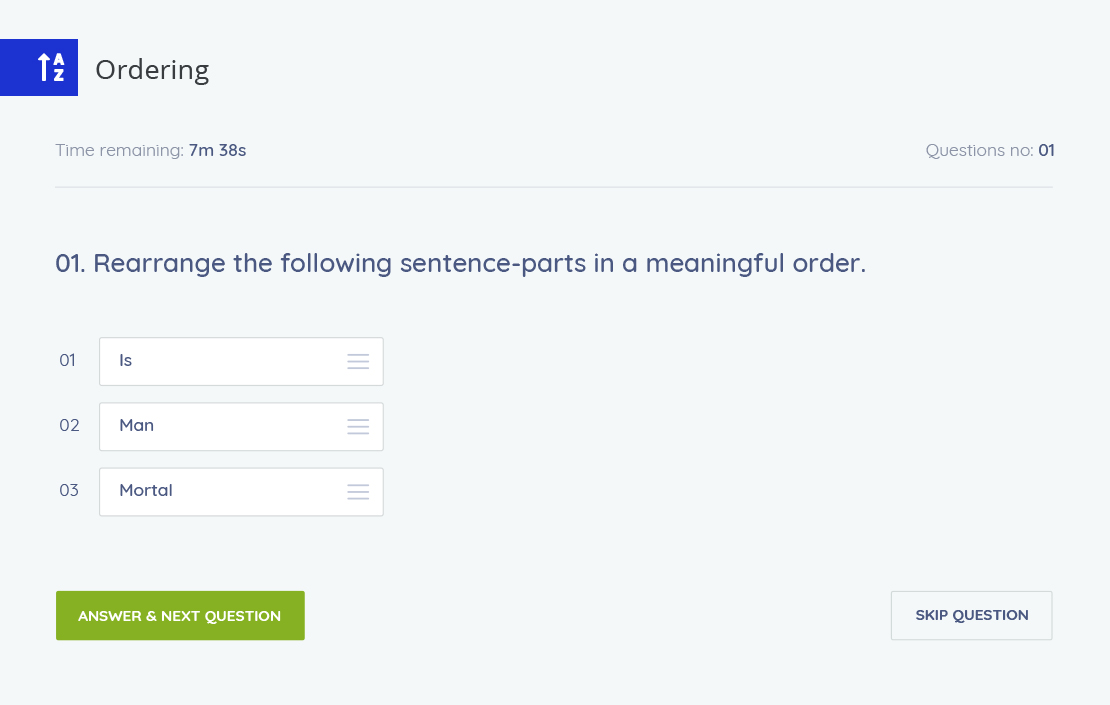
Task: Submit with Answer & Next Question button
Action: click(180, 616)
